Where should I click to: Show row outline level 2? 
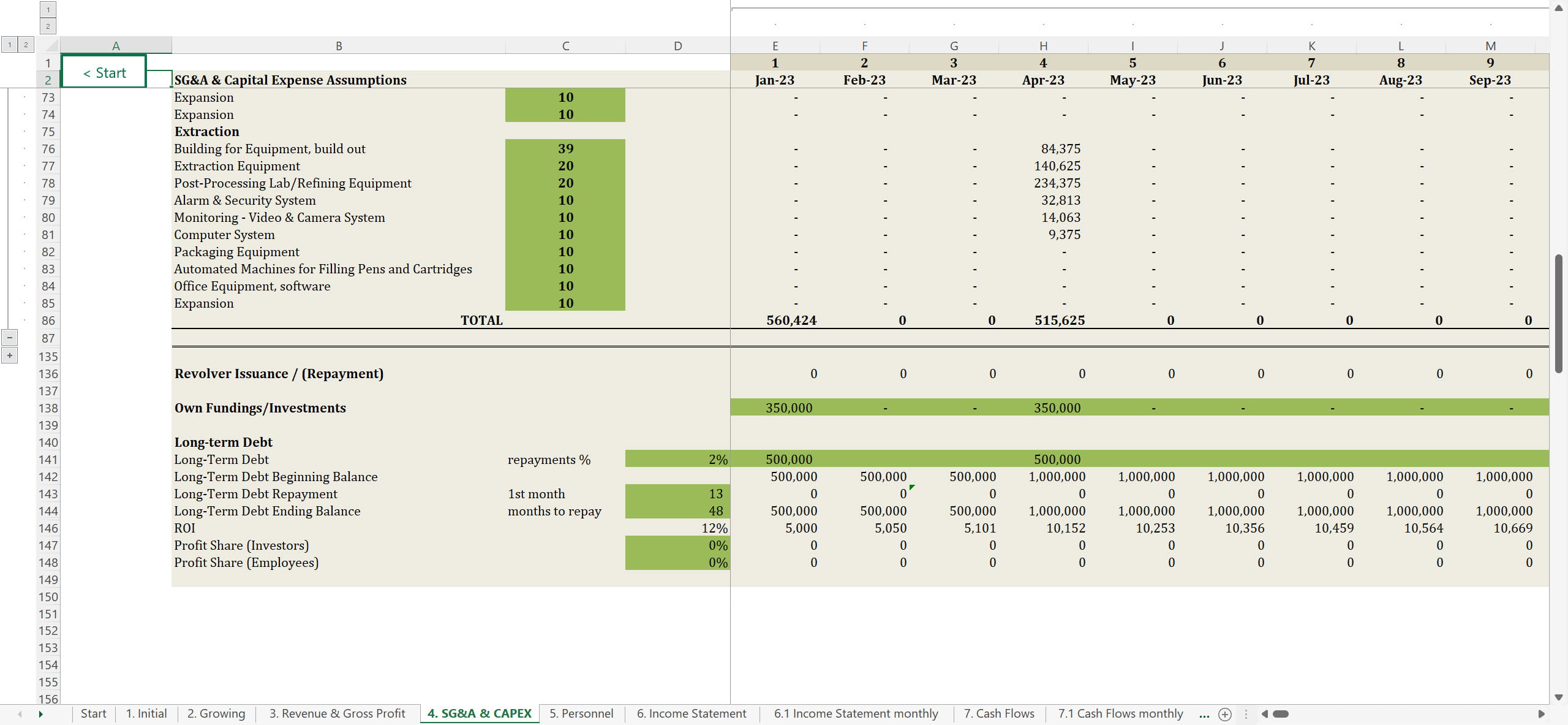click(25, 44)
